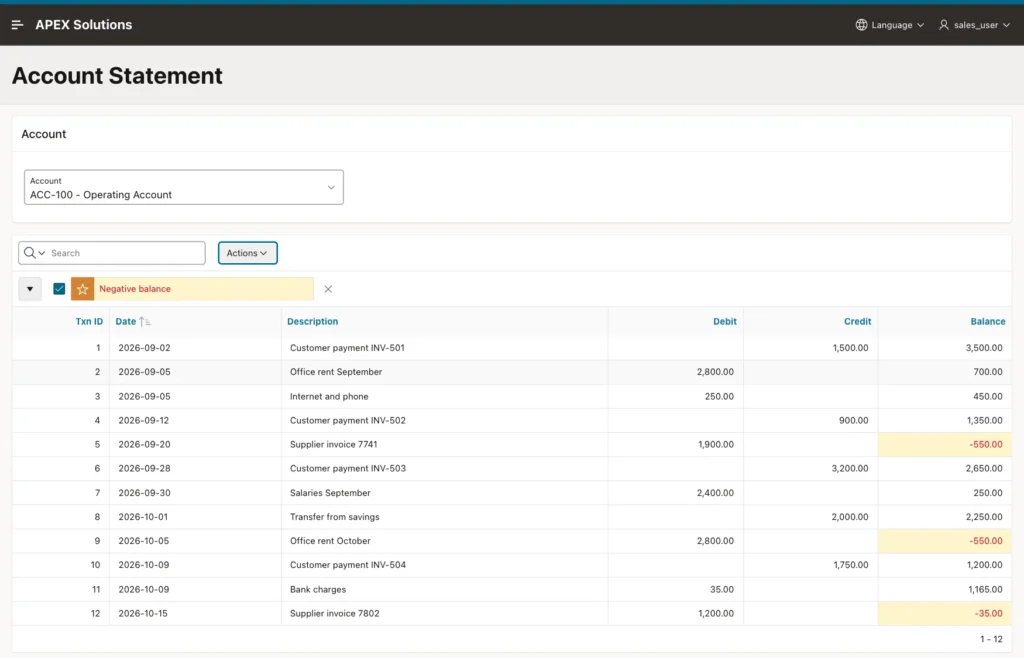Click the 1,500.00 credit value

click(850, 348)
